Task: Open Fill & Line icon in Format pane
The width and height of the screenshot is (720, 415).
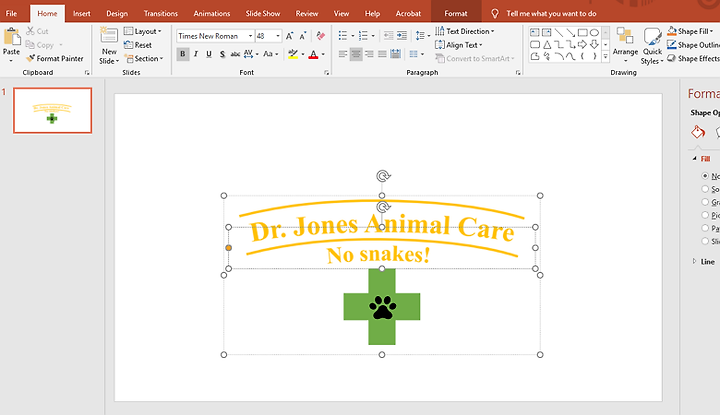Action: (x=698, y=132)
